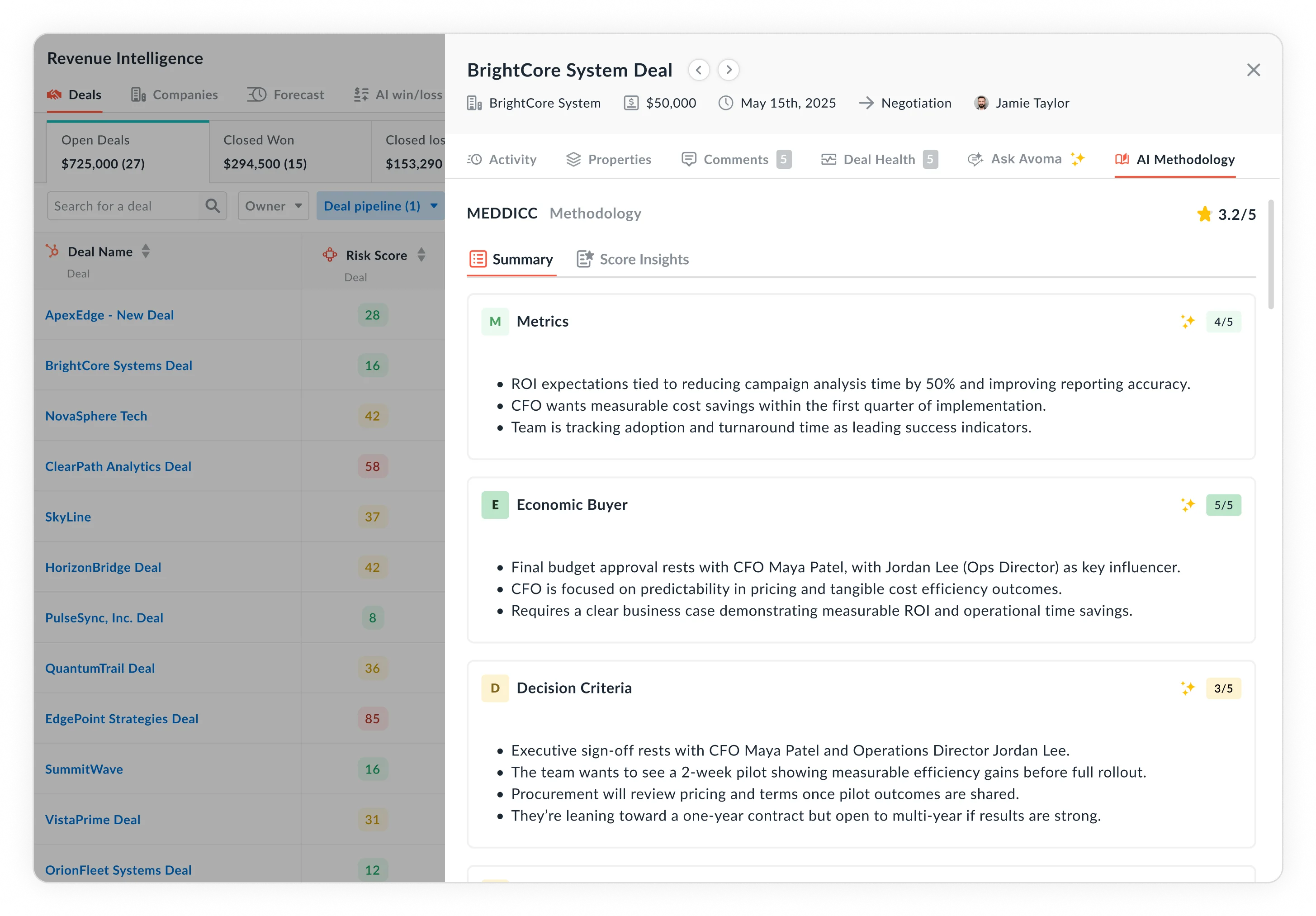Open the ClearPath Analytics Deal
The width and height of the screenshot is (1316, 916).
[118, 466]
